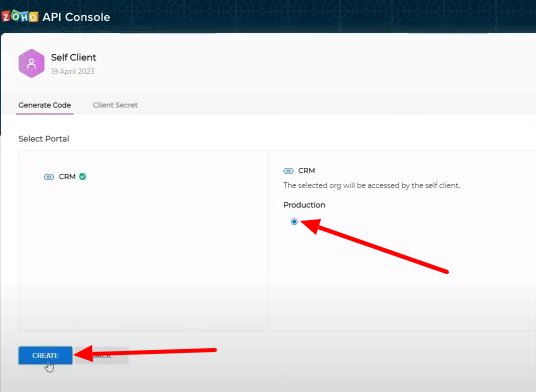
Task: Click the API Console title text
Action: click(76, 17)
